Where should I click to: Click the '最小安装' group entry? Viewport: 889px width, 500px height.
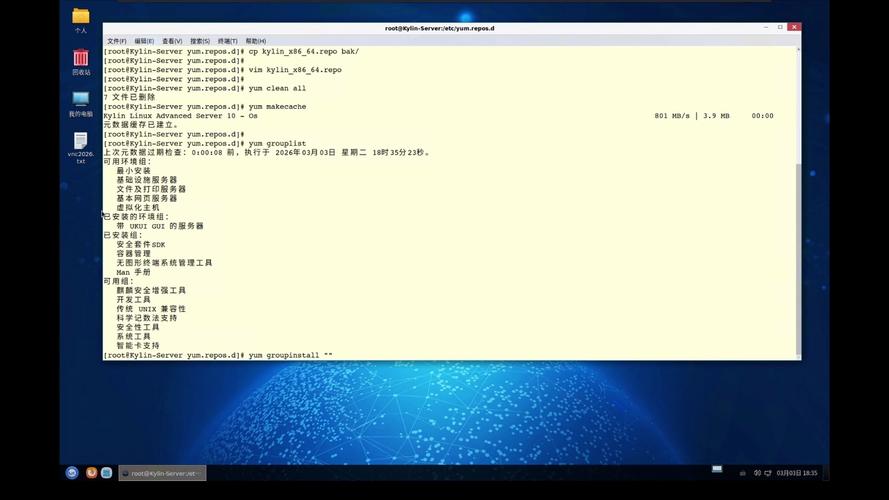coord(134,171)
